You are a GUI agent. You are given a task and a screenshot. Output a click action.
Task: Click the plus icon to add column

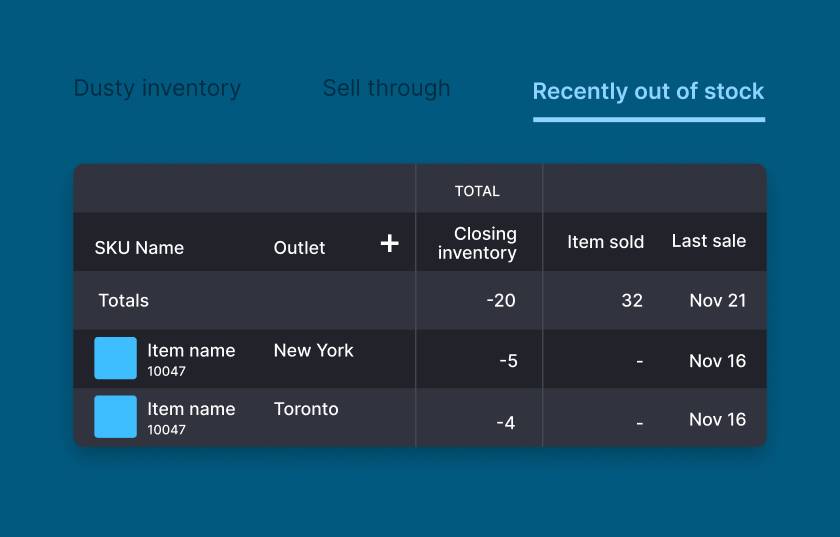click(x=389, y=243)
